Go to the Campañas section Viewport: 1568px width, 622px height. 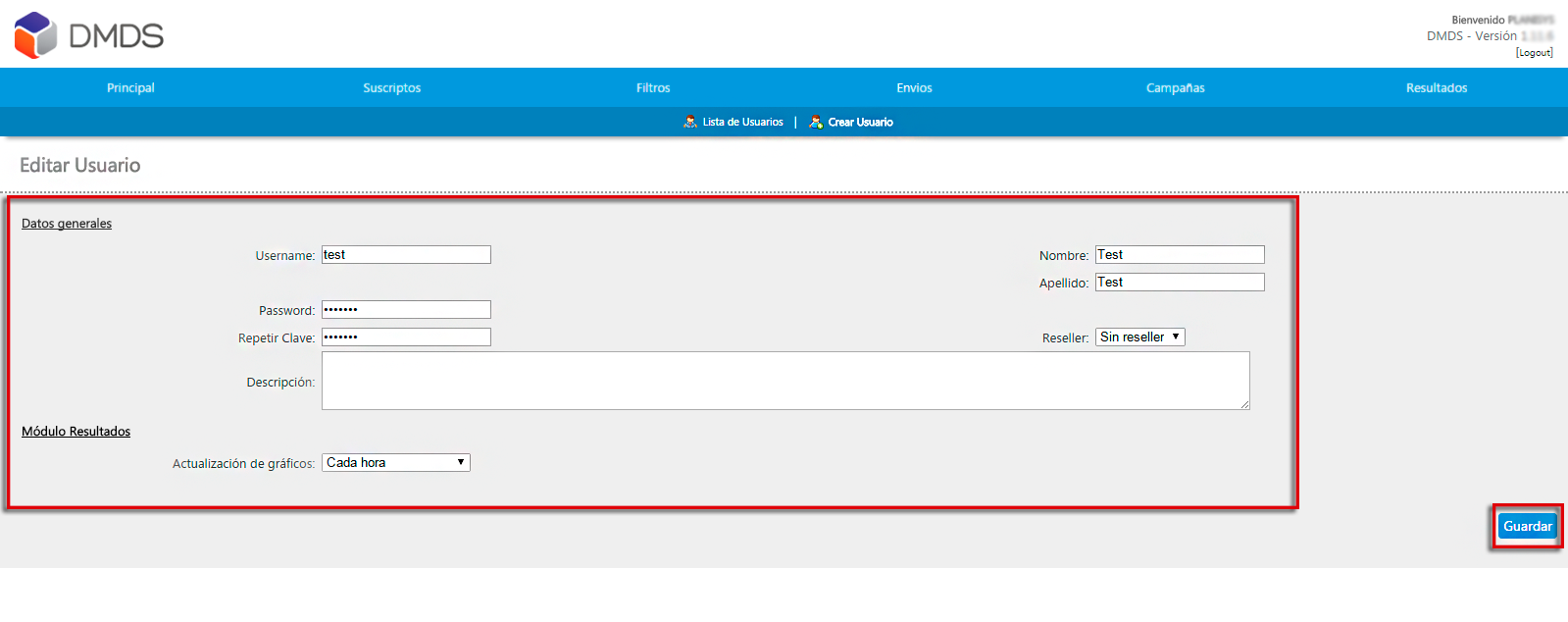coord(1175,87)
